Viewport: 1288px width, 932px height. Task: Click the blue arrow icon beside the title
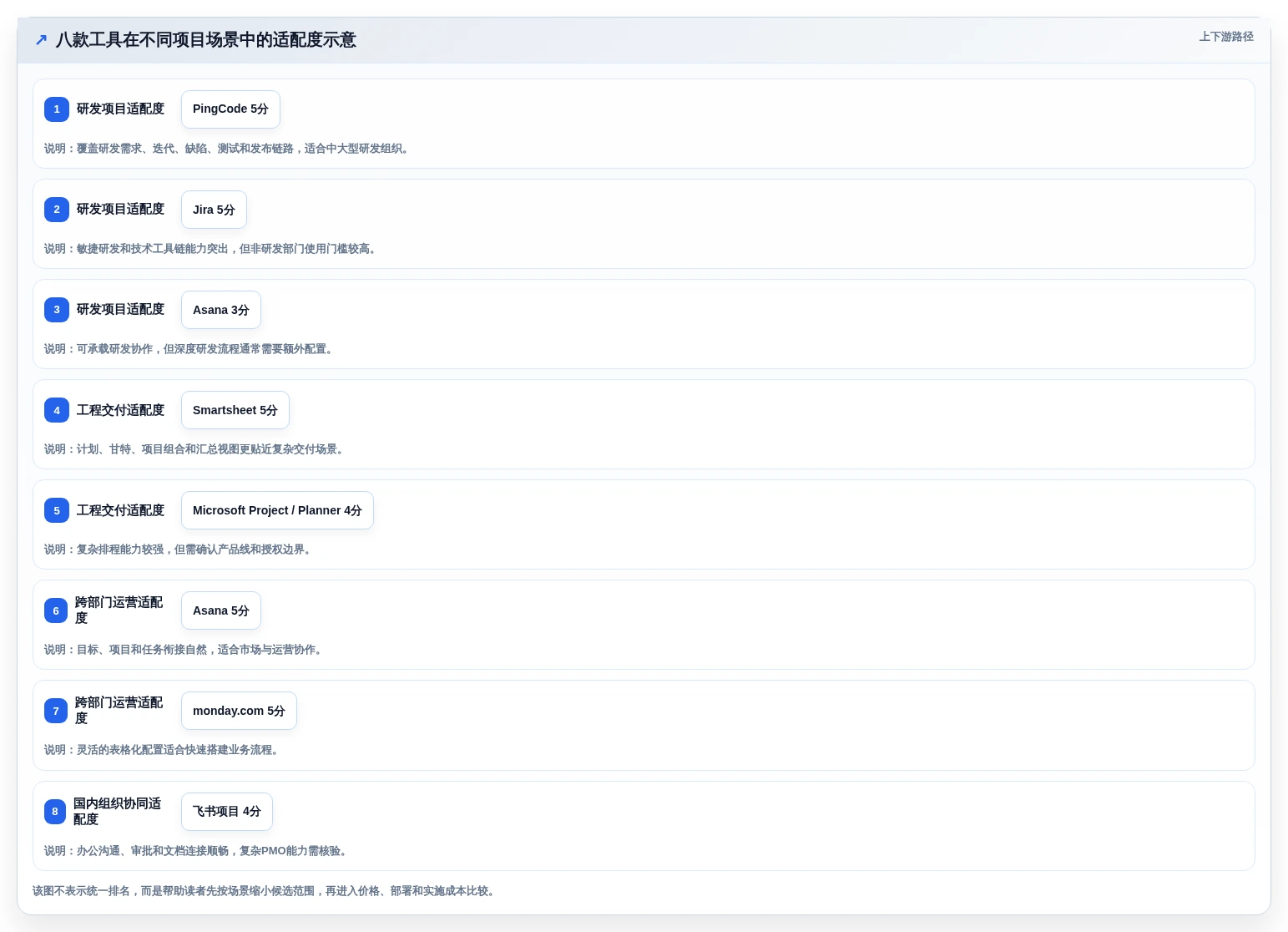tap(41, 40)
